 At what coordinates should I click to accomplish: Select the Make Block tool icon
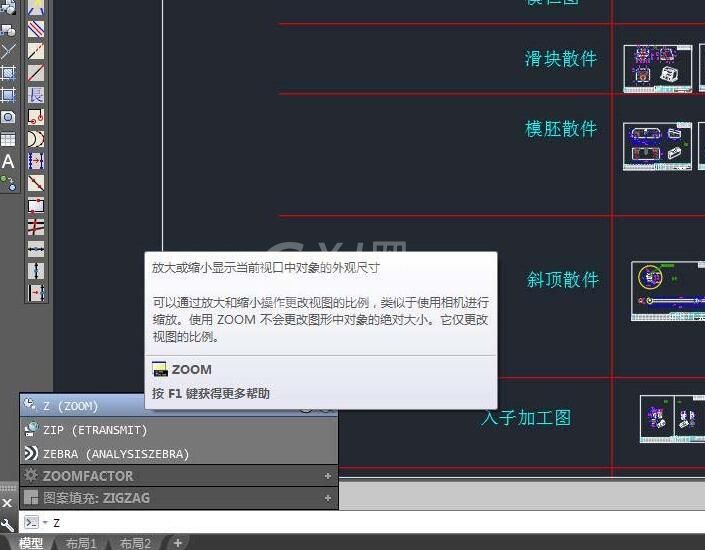(8, 30)
